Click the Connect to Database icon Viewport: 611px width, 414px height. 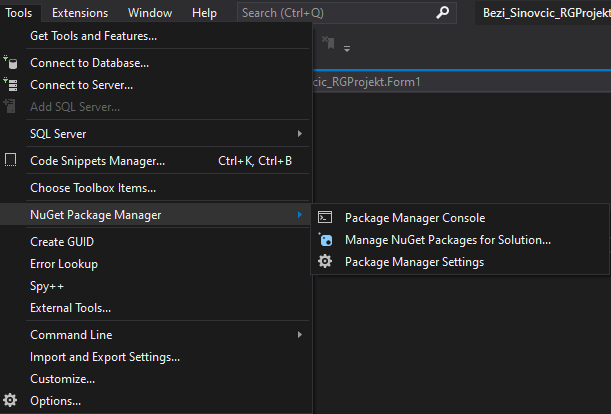pyautogui.click(x=11, y=63)
